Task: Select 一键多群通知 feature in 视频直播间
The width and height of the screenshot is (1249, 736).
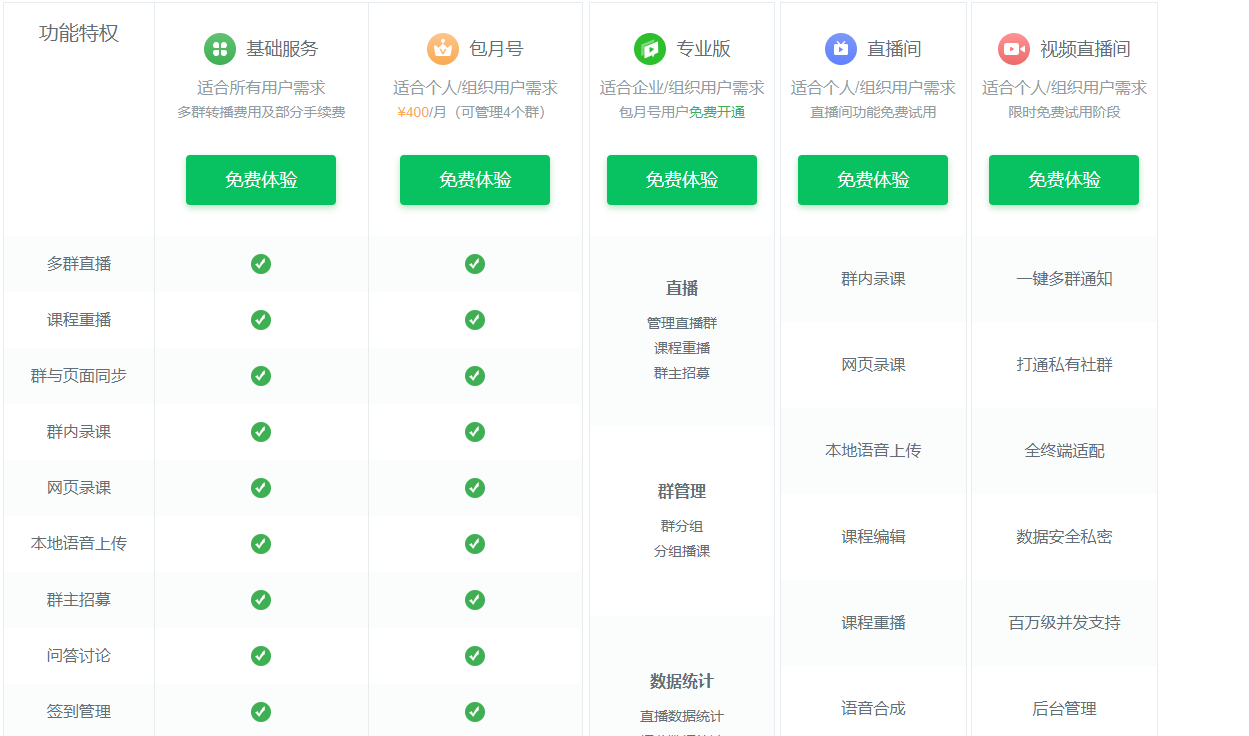Action: tap(1064, 279)
